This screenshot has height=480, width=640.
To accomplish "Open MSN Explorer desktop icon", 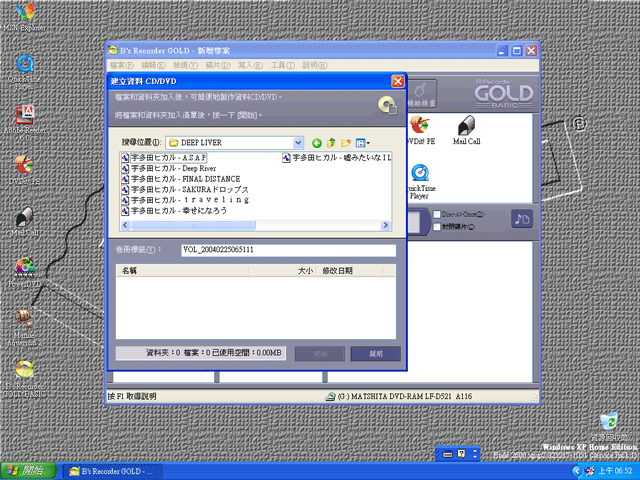I will click(x=24, y=17).
